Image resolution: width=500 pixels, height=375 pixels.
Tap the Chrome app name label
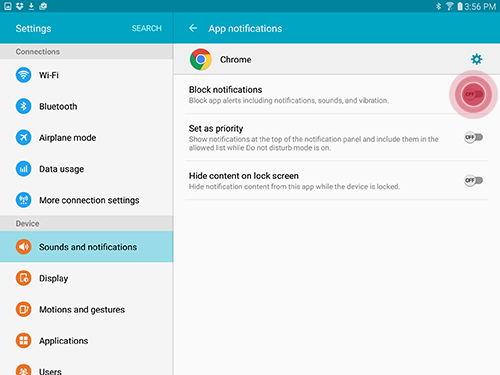(x=236, y=59)
